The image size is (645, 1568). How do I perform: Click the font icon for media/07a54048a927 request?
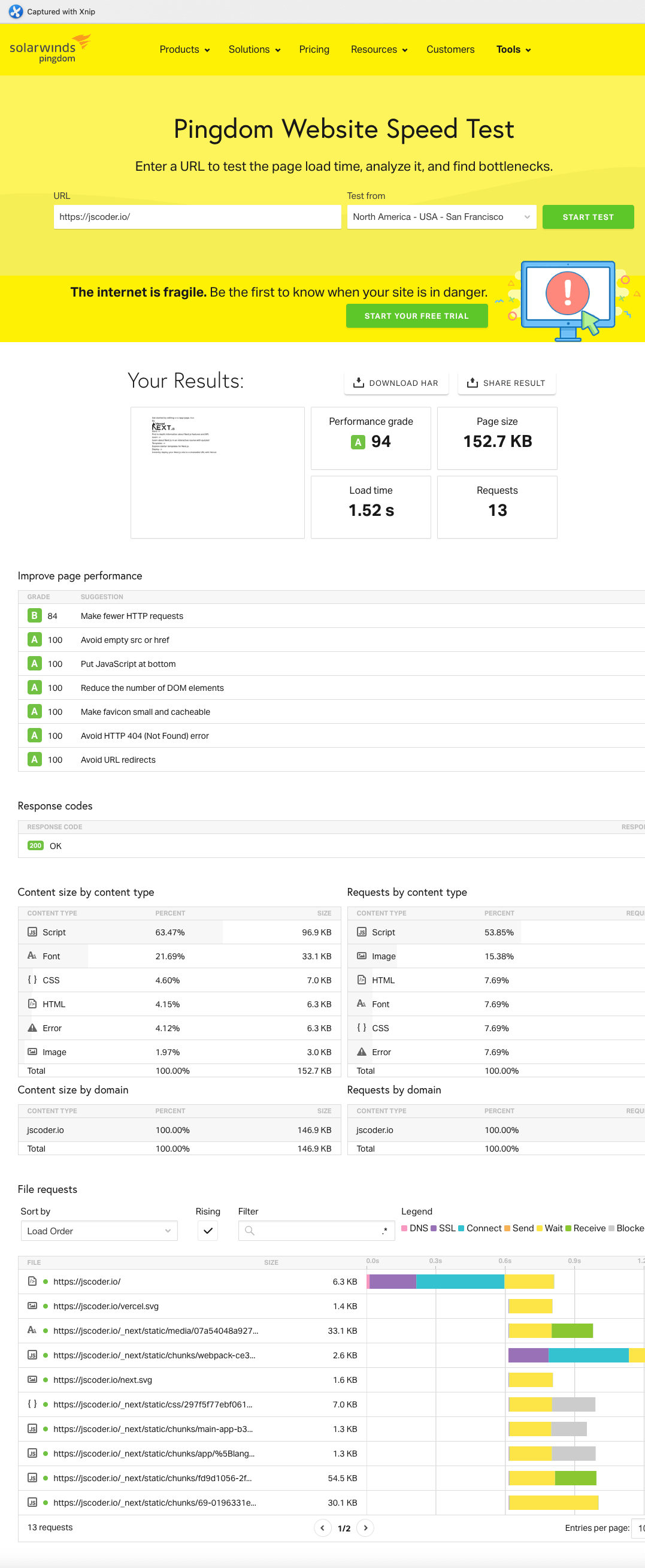pos(32,1330)
